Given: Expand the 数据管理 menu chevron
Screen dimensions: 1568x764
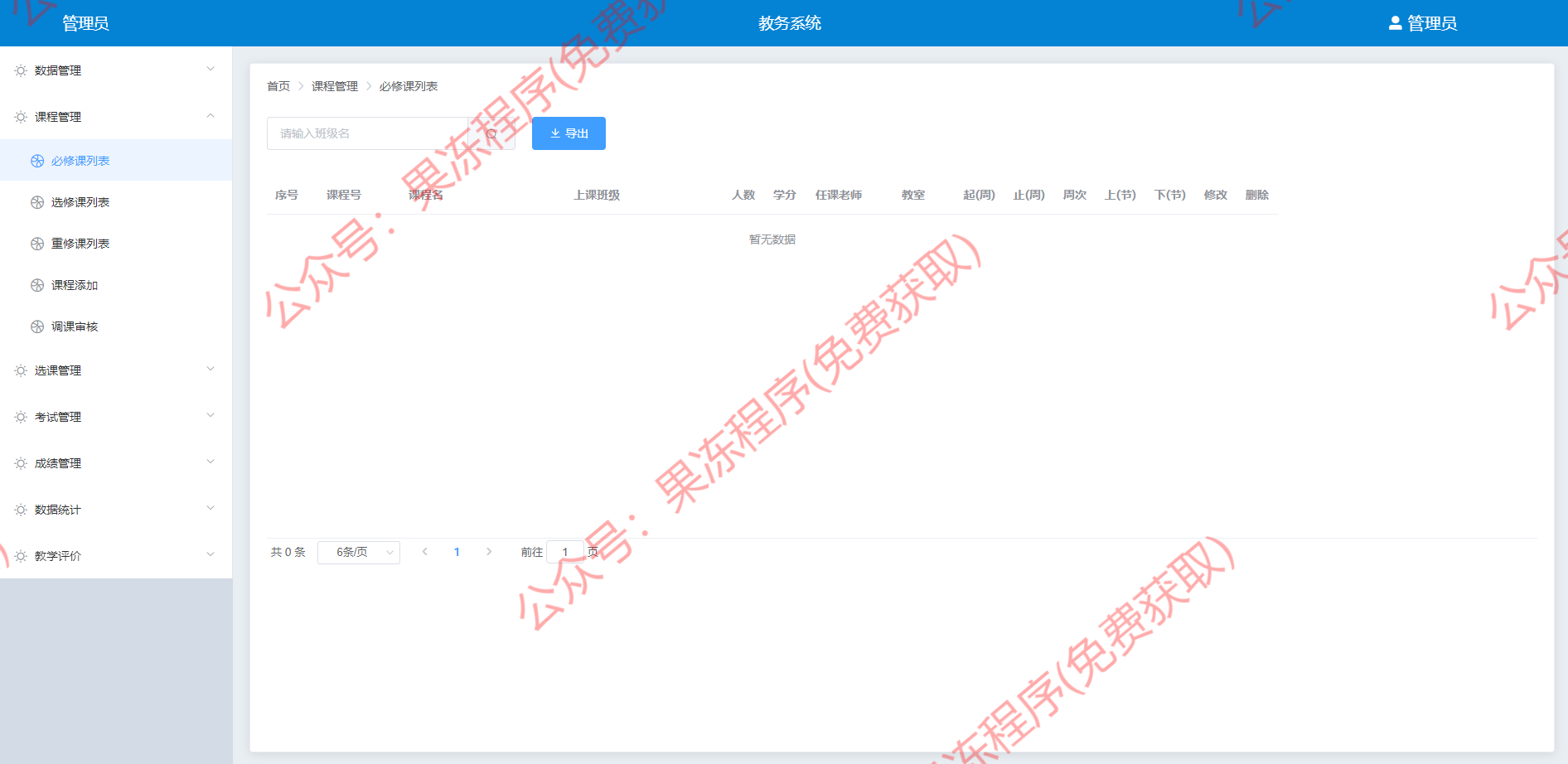Looking at the screenshot, I should (x=211, y=70).
